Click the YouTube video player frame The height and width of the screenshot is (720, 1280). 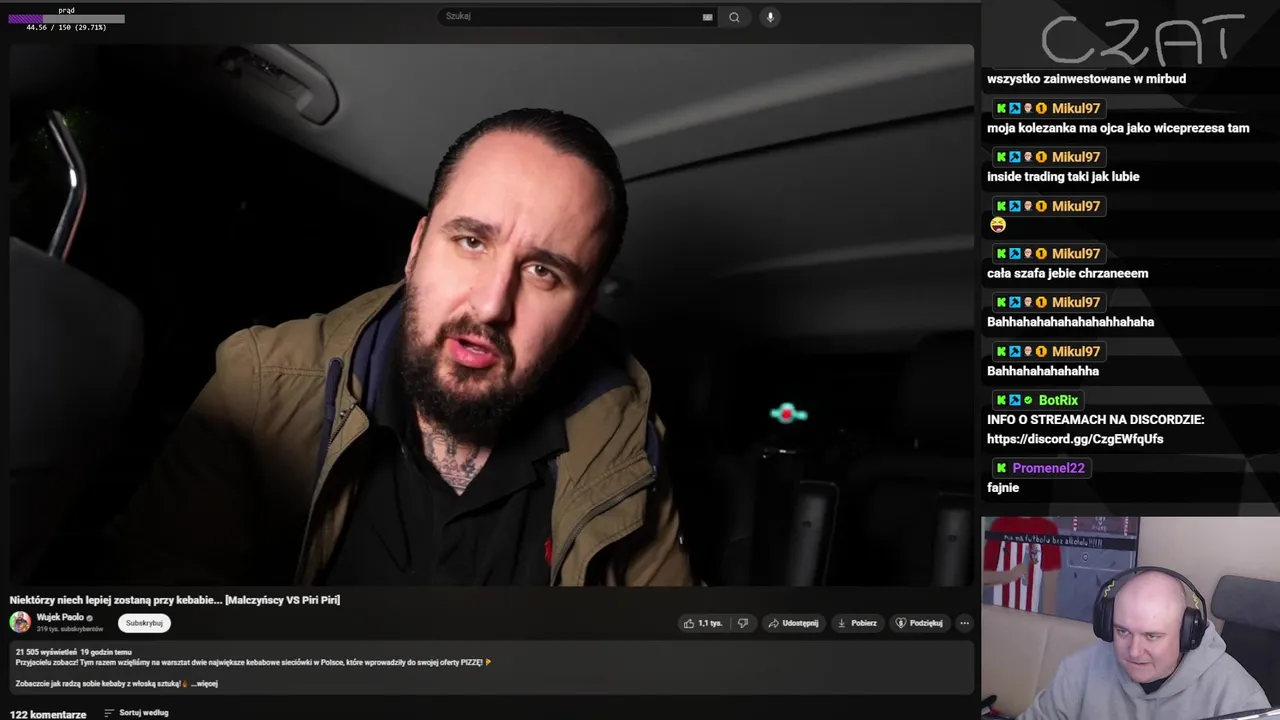coord(491,315)
